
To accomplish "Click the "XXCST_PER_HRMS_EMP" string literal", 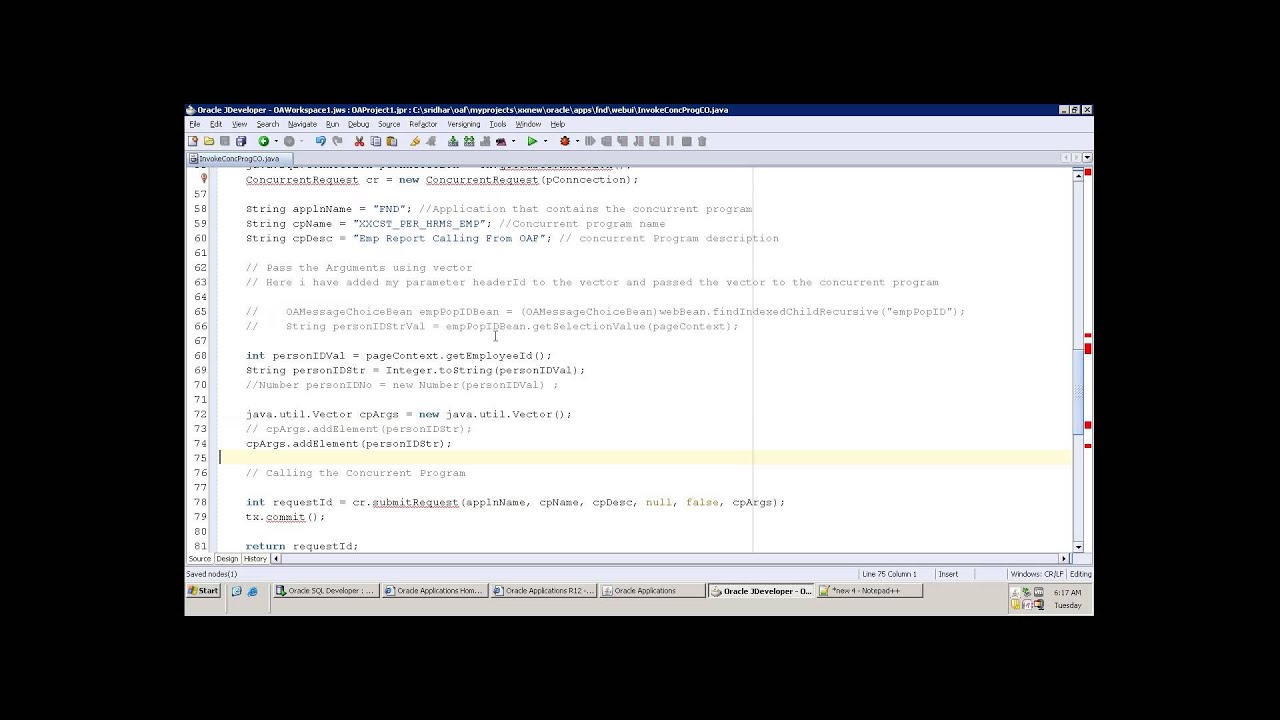I will point(419,224).
